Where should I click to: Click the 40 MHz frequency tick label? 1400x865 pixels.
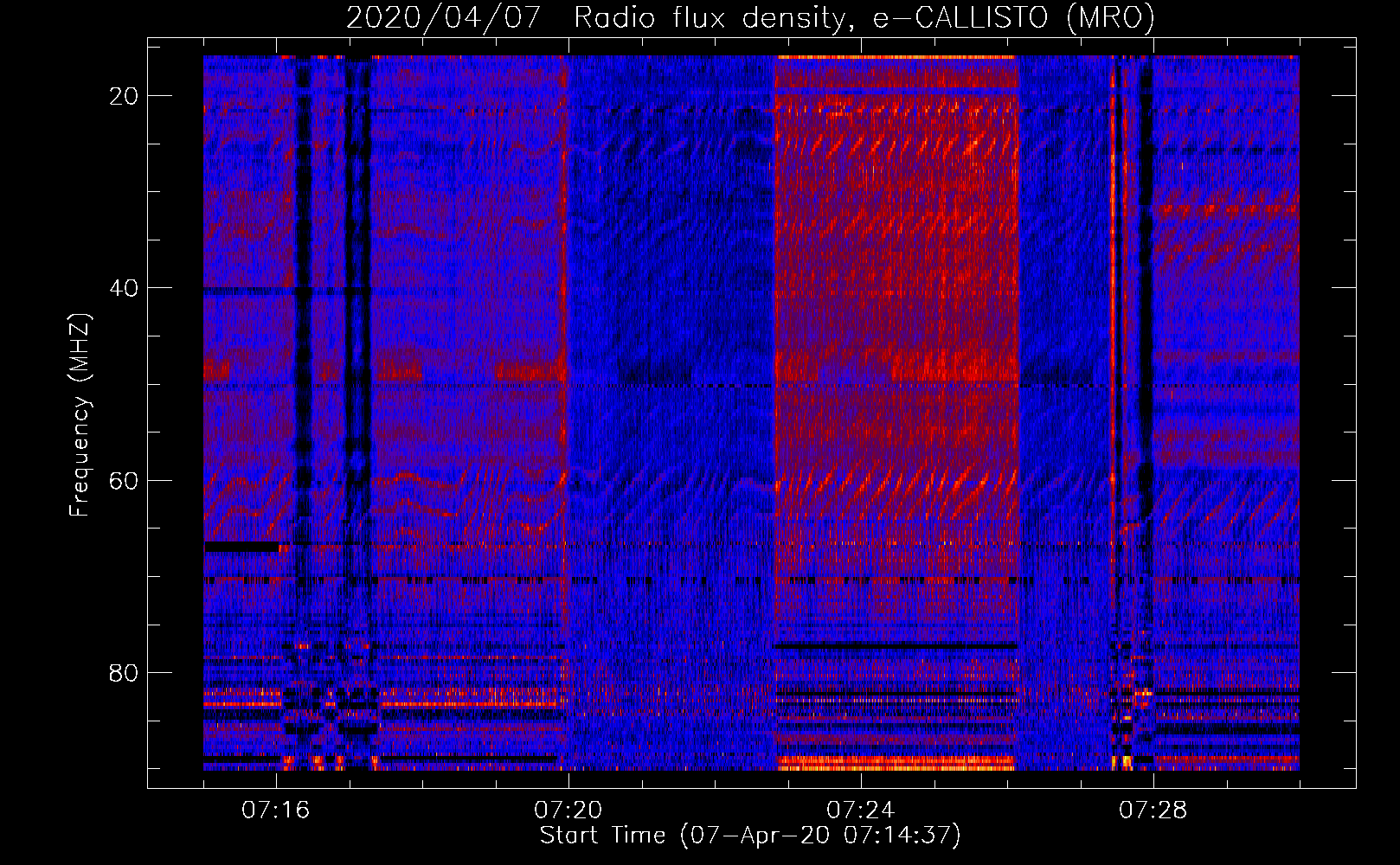(x=124, y=288)
